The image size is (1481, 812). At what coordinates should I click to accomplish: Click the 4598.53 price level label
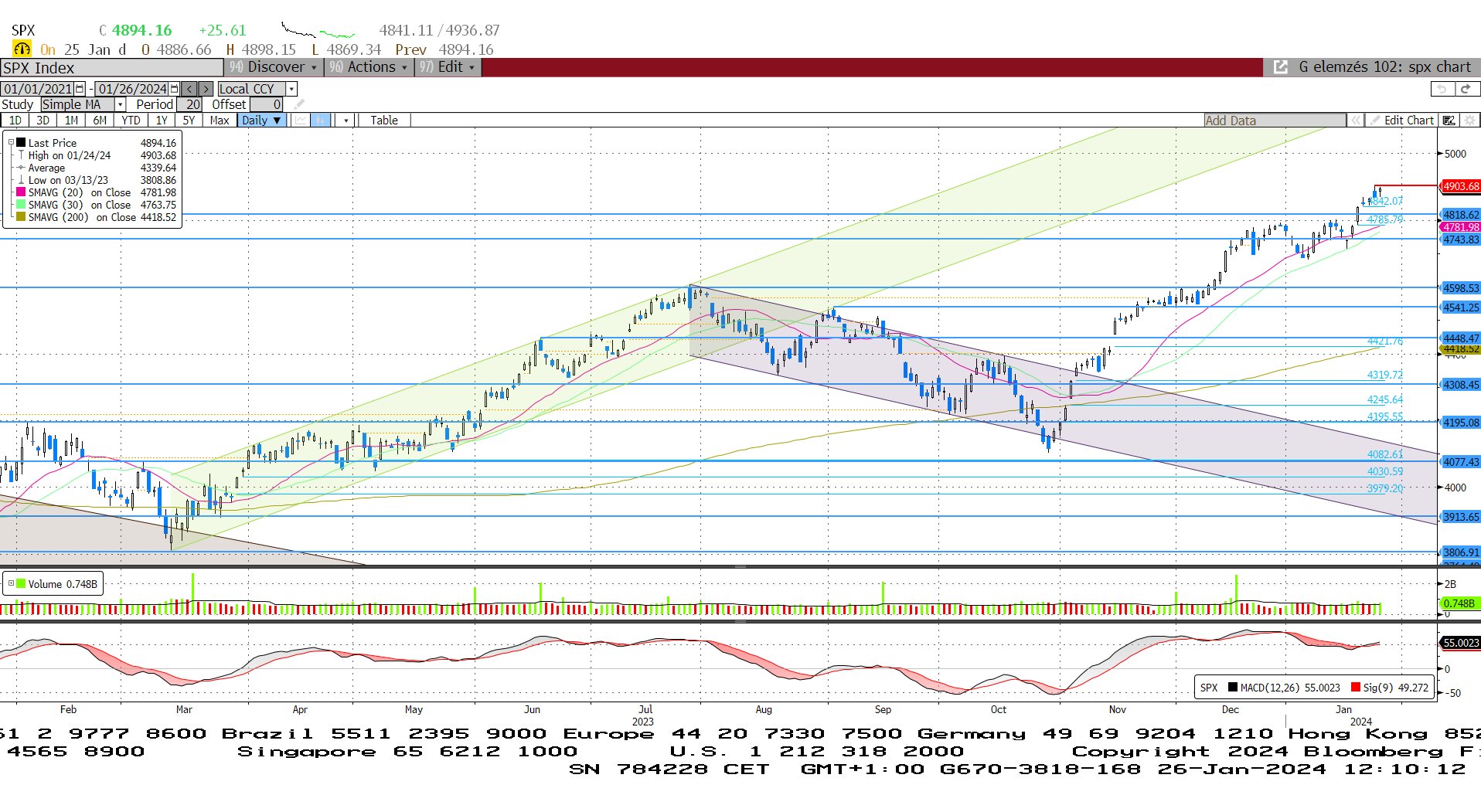(1461, 288)
